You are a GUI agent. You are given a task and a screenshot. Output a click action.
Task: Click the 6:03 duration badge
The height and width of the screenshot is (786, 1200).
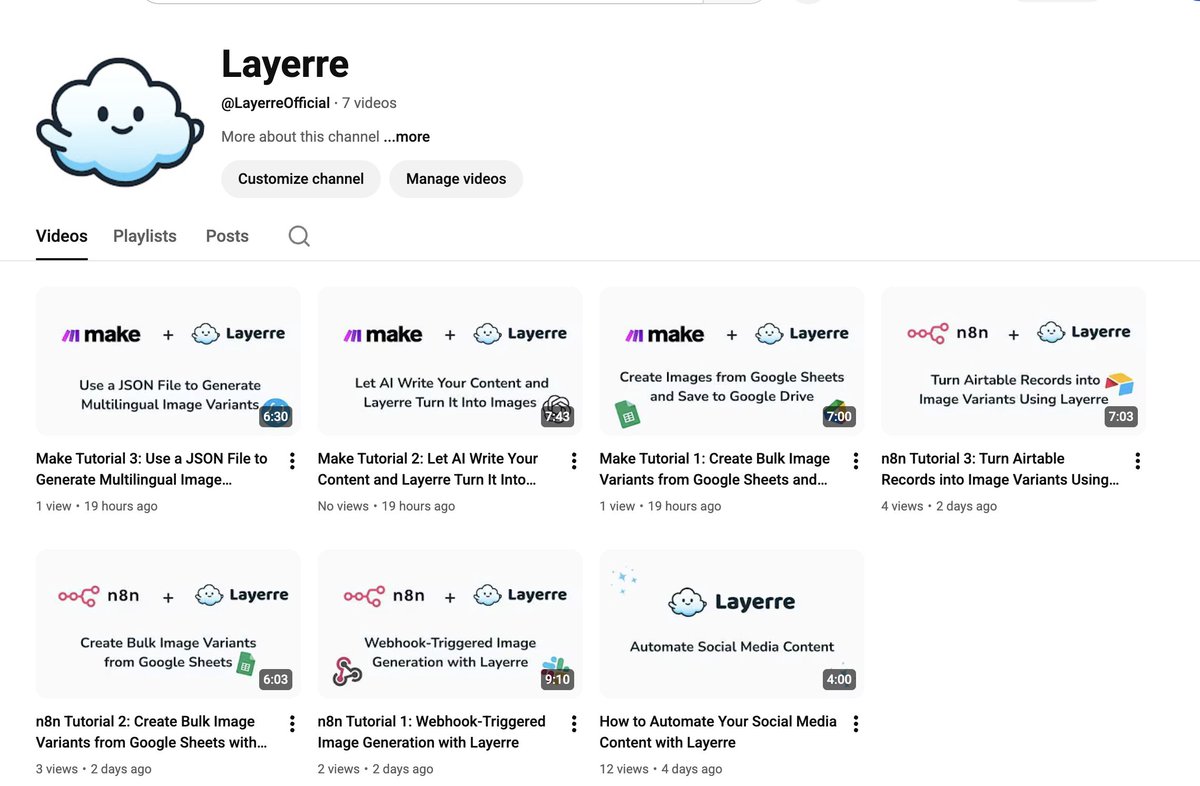[x=275, y=680]
